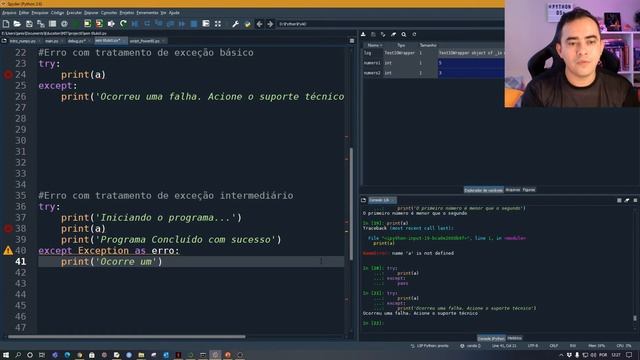
Task: Stop debugging with blue square icon
Action: point(194,24)
